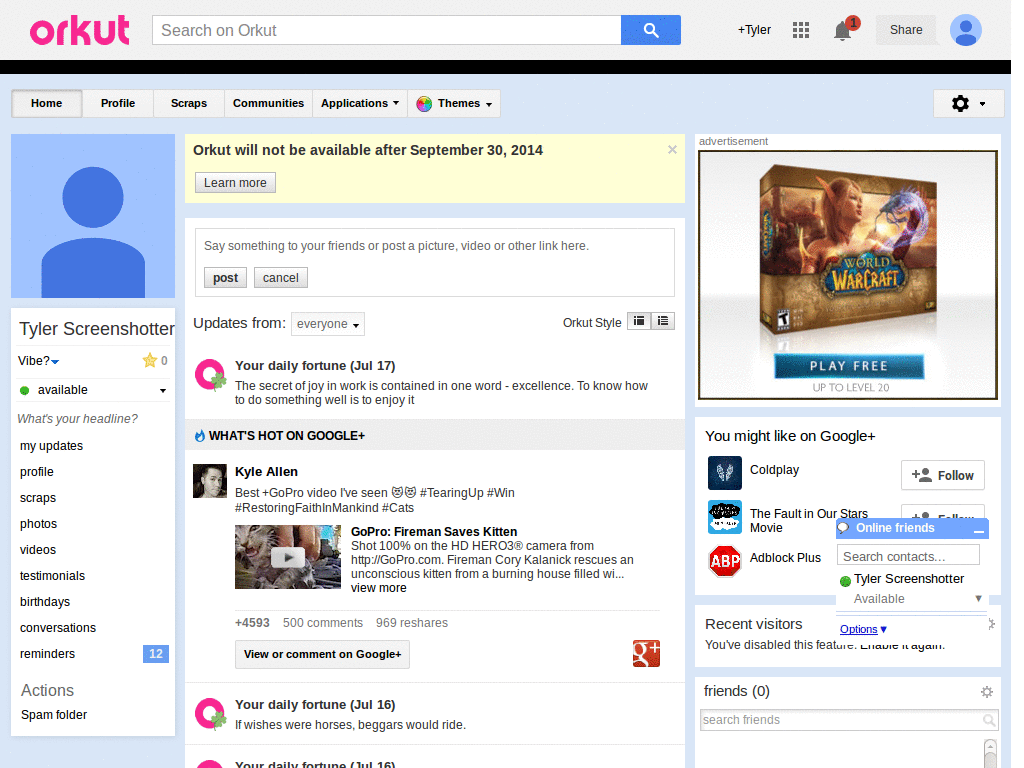Click the Google+ red logo icon
1024x768 pixels.
coord(646,653)
